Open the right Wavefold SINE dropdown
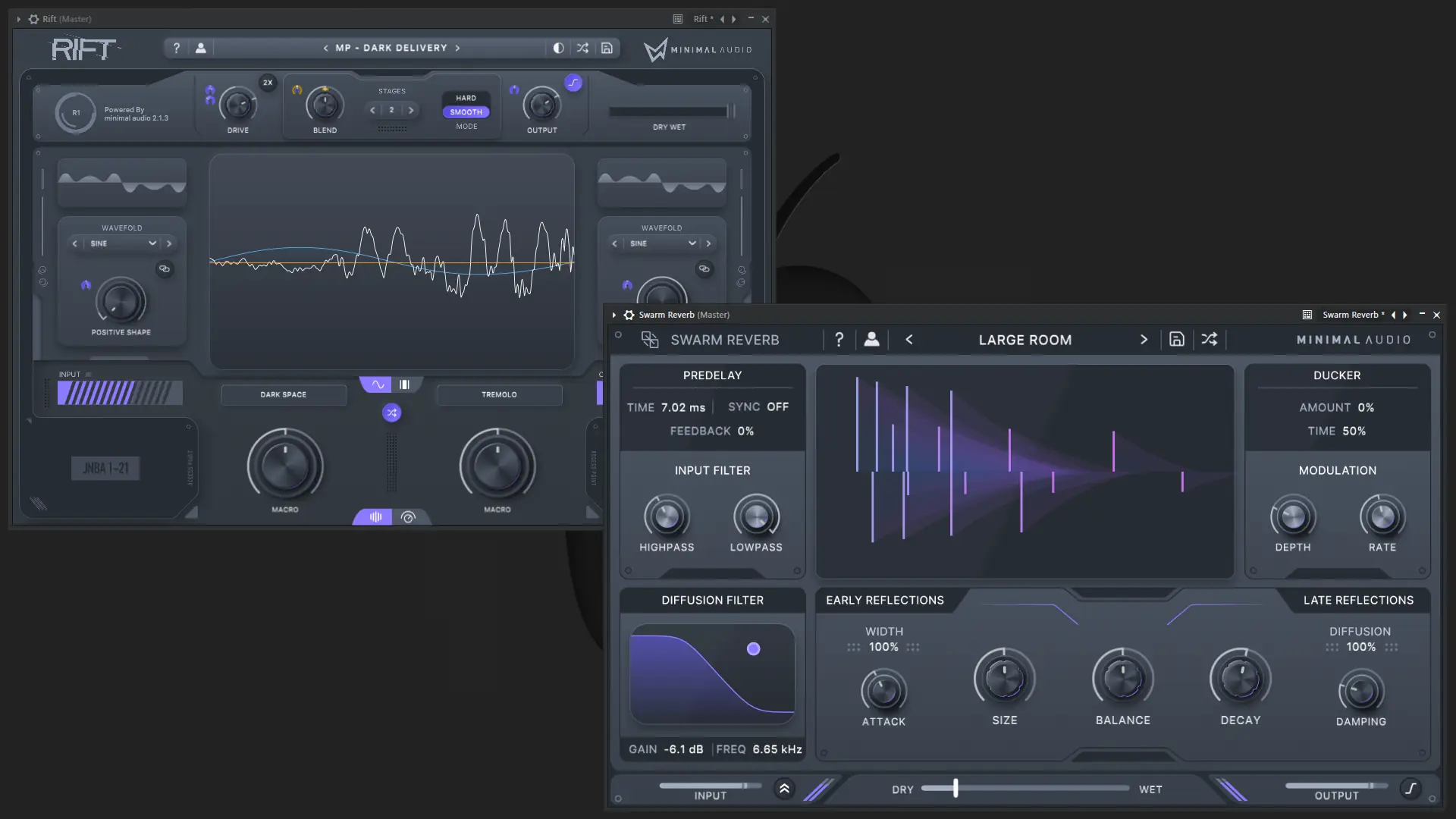This screenshot has width=1456, height=819. click(661, 243)
